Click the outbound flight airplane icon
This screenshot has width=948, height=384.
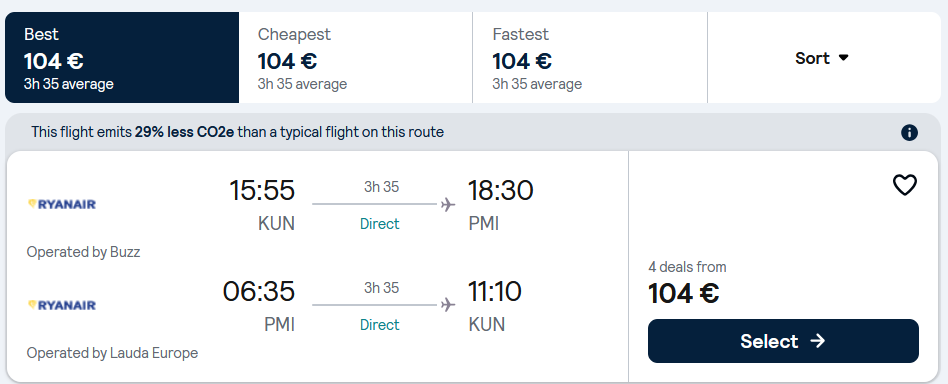(447, 204)
